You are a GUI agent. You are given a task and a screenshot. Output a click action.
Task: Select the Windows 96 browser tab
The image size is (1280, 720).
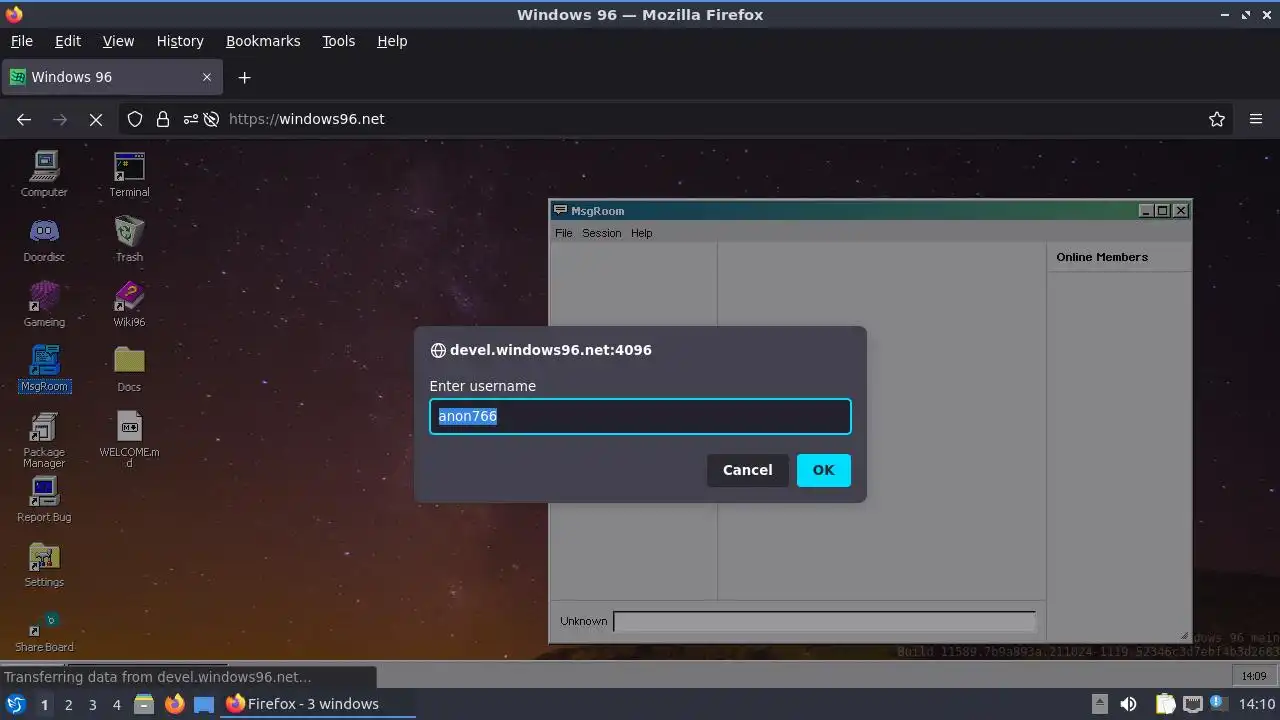pyautogui.click(x=112, y=77)
